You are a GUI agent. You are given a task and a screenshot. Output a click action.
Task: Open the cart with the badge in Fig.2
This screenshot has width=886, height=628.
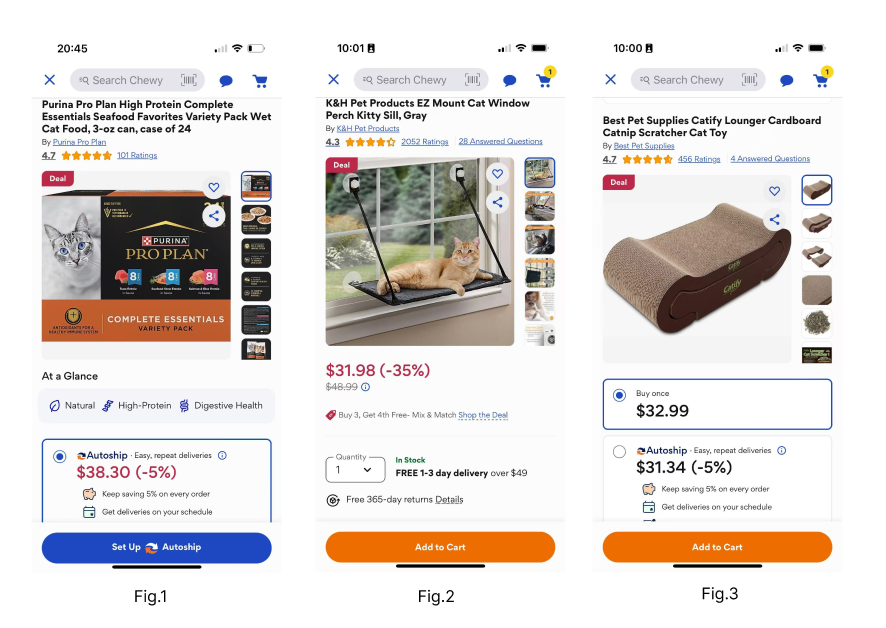545,78
